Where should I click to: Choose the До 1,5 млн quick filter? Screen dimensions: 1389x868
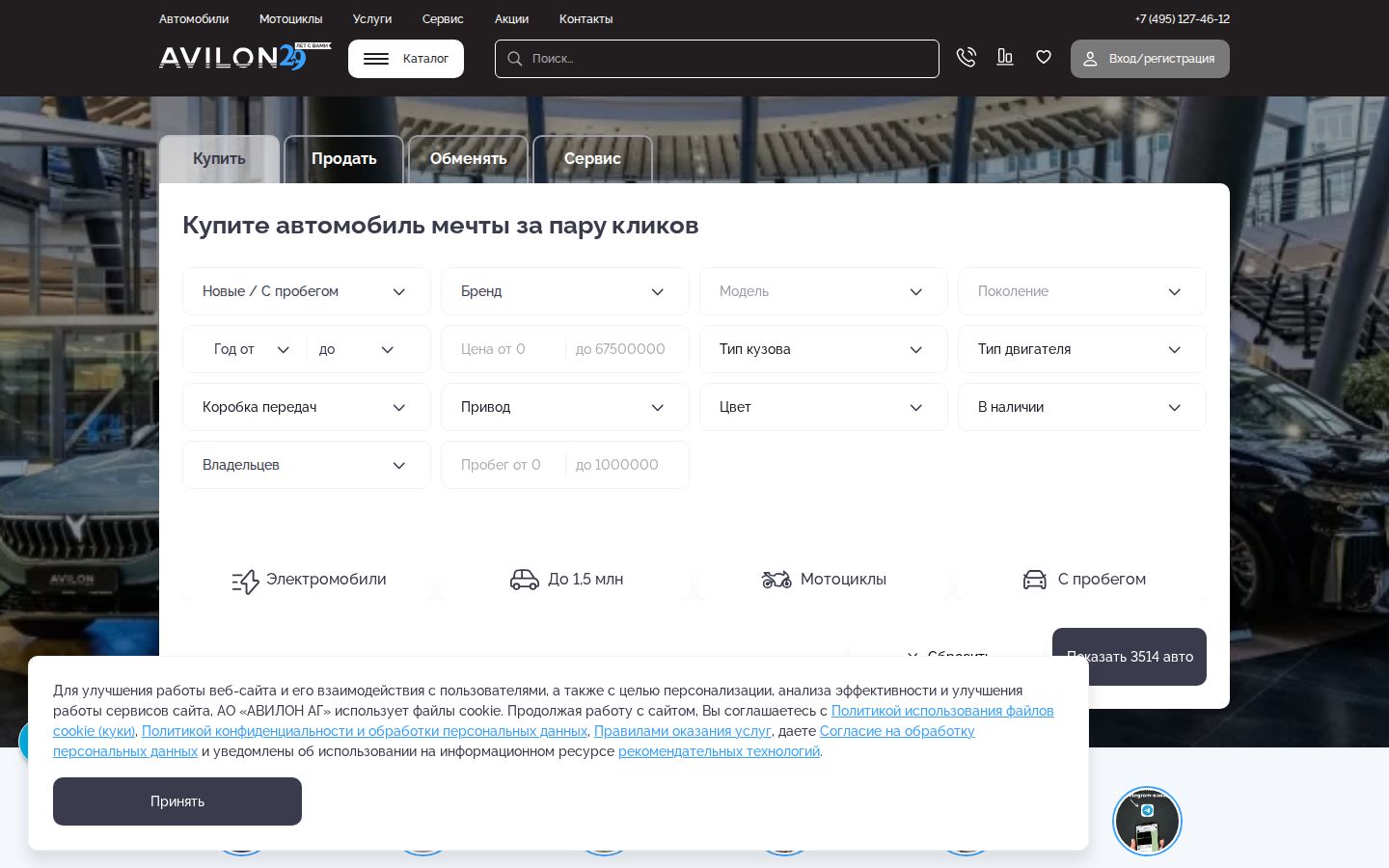pos(566,580)
